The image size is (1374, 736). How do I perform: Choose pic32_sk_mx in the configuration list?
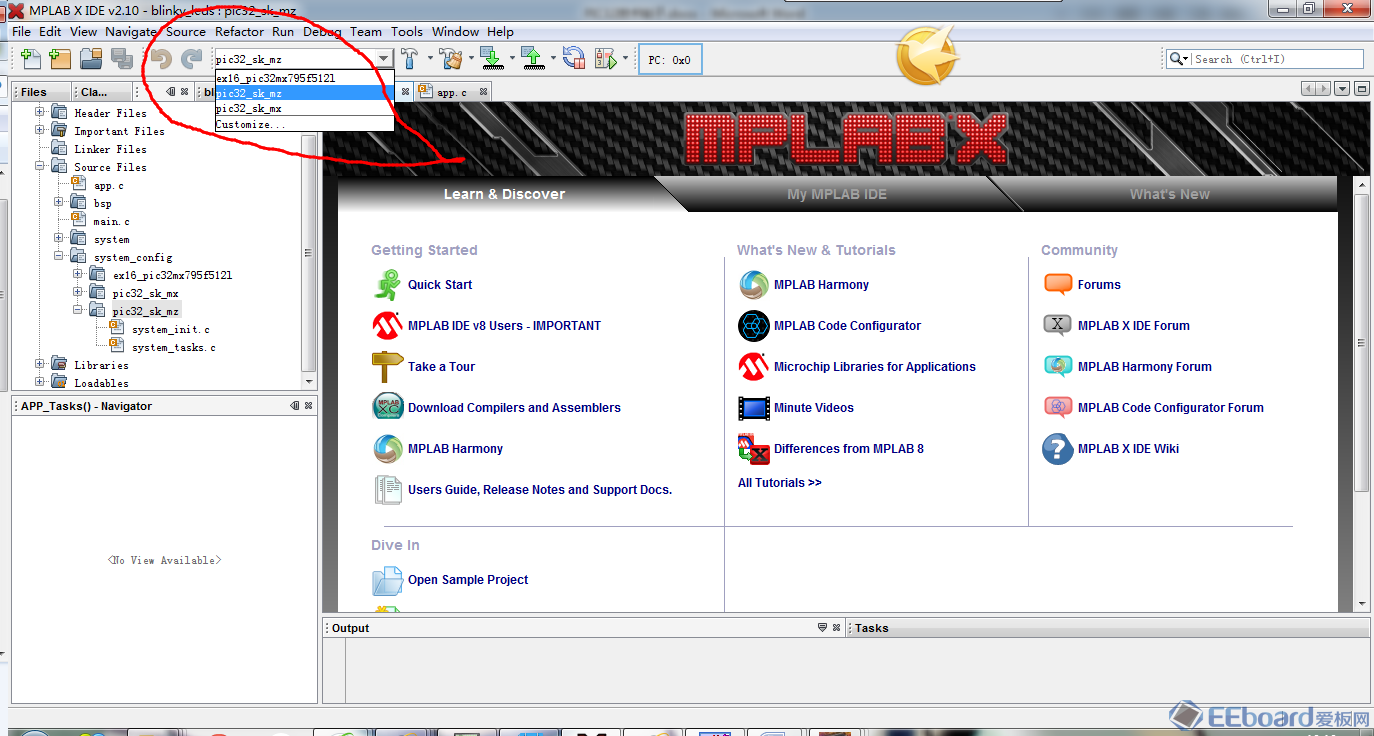click(x=305, y=108)
